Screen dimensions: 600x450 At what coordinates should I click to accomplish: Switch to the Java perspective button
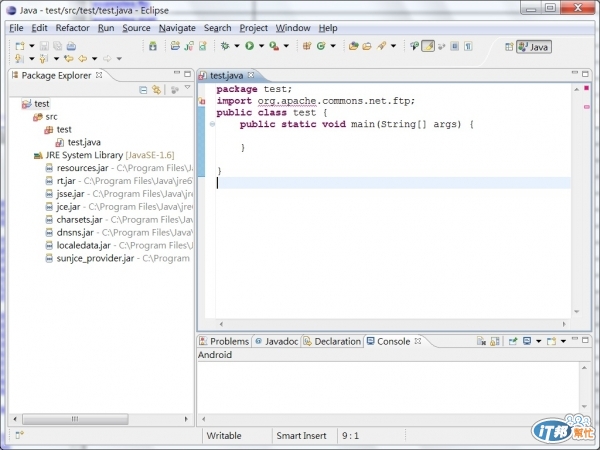(534, 47)
